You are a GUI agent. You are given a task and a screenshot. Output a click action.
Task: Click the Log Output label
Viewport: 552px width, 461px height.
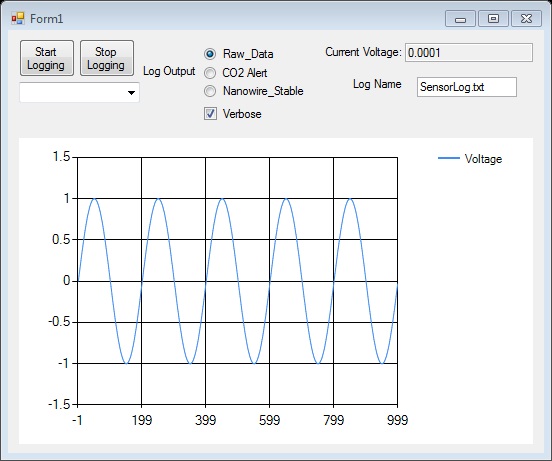(x=169, y=71)
